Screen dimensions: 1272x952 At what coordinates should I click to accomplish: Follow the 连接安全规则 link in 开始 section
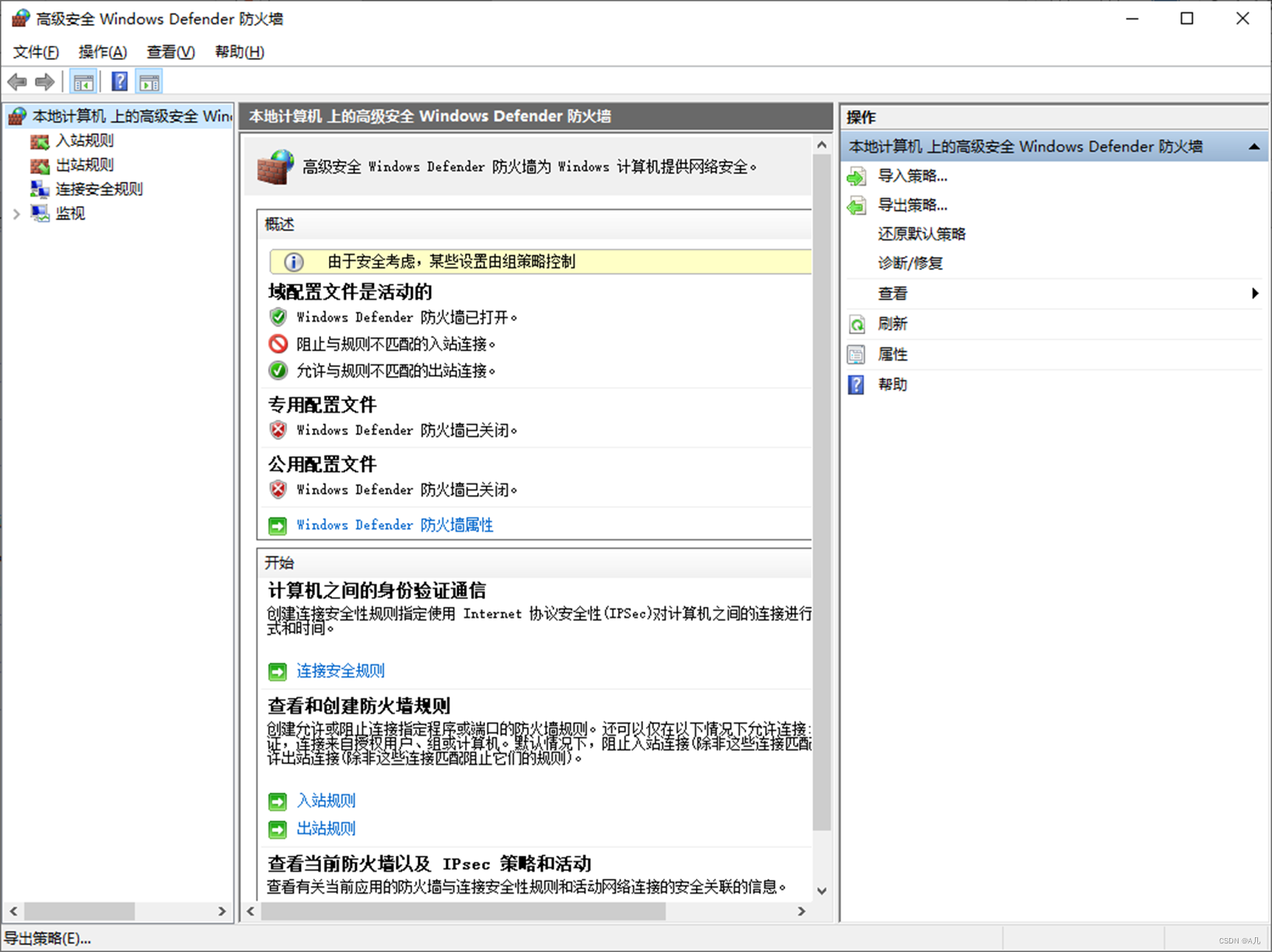click(341, 671)
